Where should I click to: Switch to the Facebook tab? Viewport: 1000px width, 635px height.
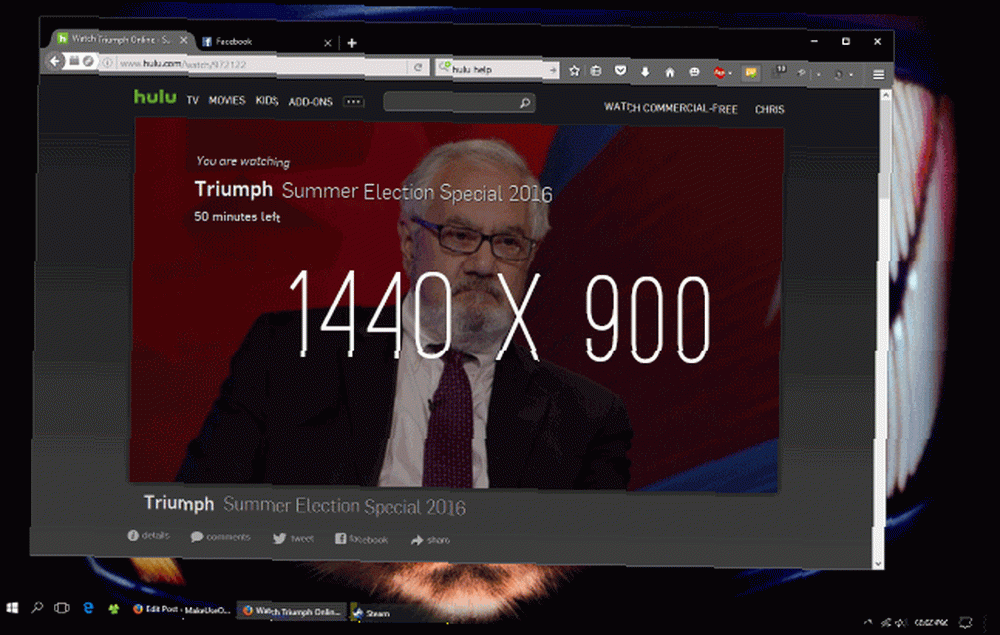[266, 42]
